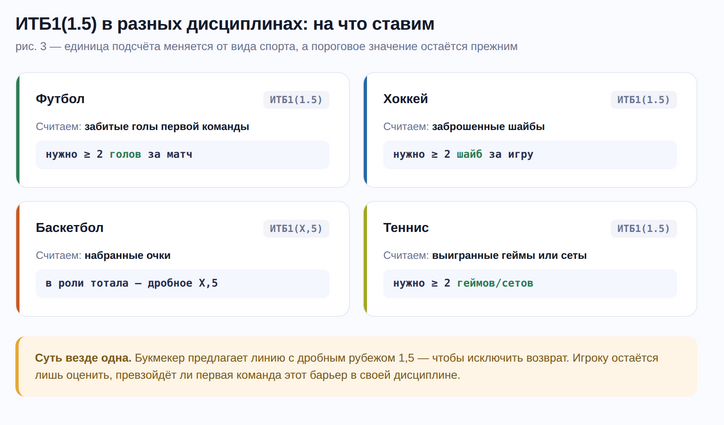Select the Хоккей card heading
This screenshot has height=425, width=724.
pos(406,99)
